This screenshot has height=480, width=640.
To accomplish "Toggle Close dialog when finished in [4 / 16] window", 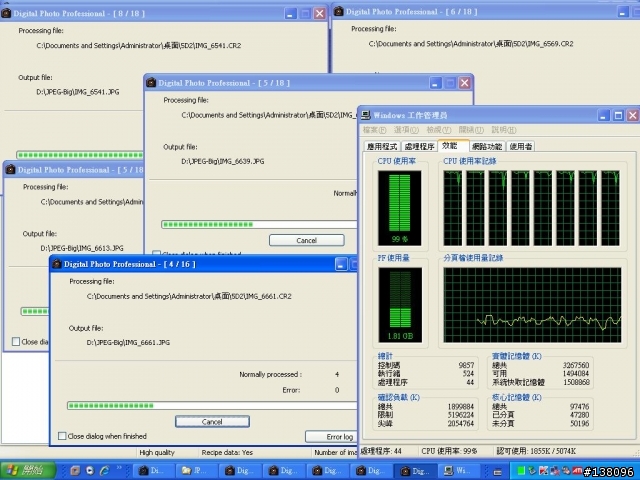I will pyautogui.click(x=62, y=436).
